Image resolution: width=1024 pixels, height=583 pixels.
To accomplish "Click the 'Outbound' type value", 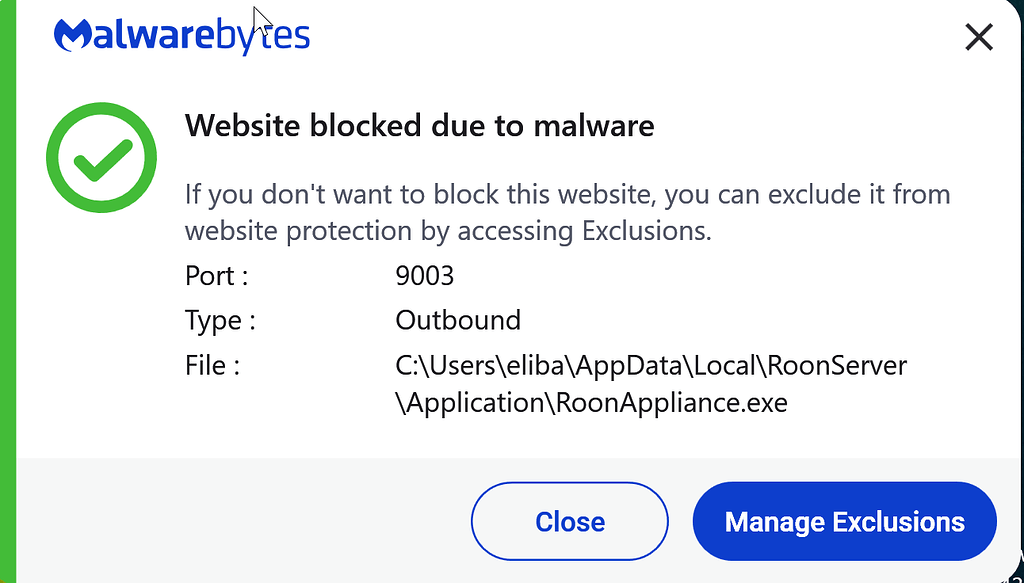I will pos(458,320).
